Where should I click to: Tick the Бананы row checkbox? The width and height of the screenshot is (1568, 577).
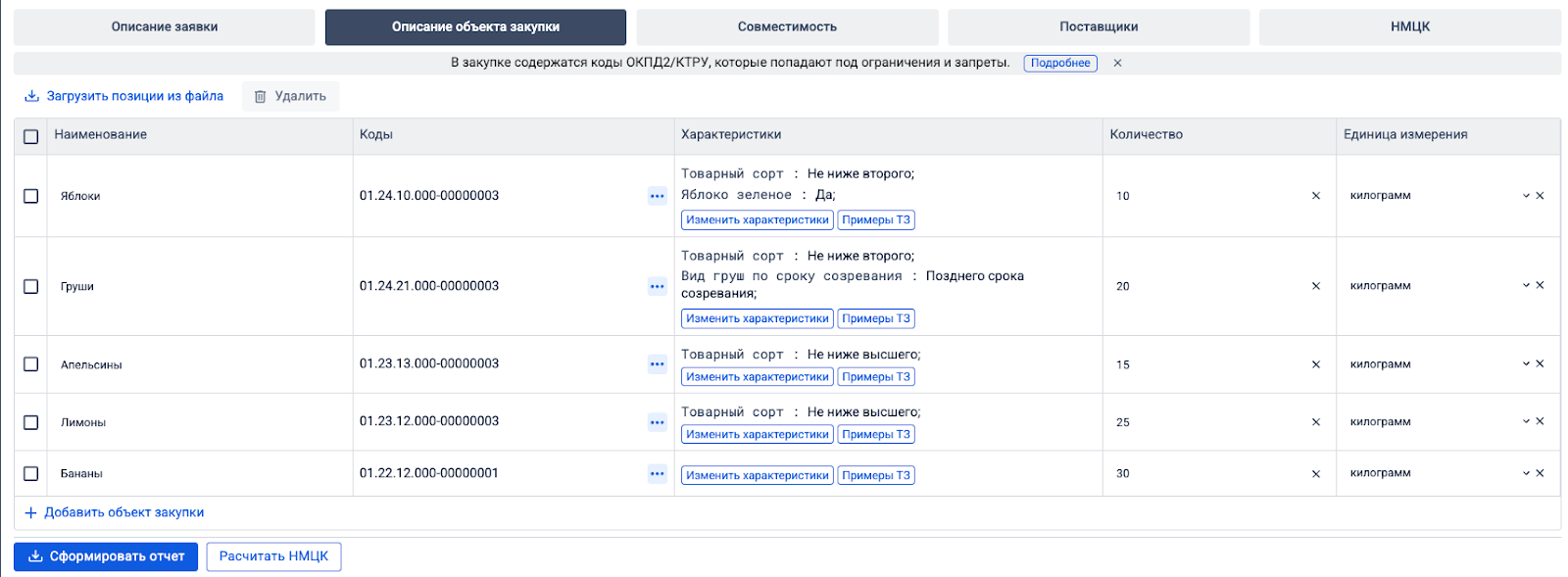point(30,474)
